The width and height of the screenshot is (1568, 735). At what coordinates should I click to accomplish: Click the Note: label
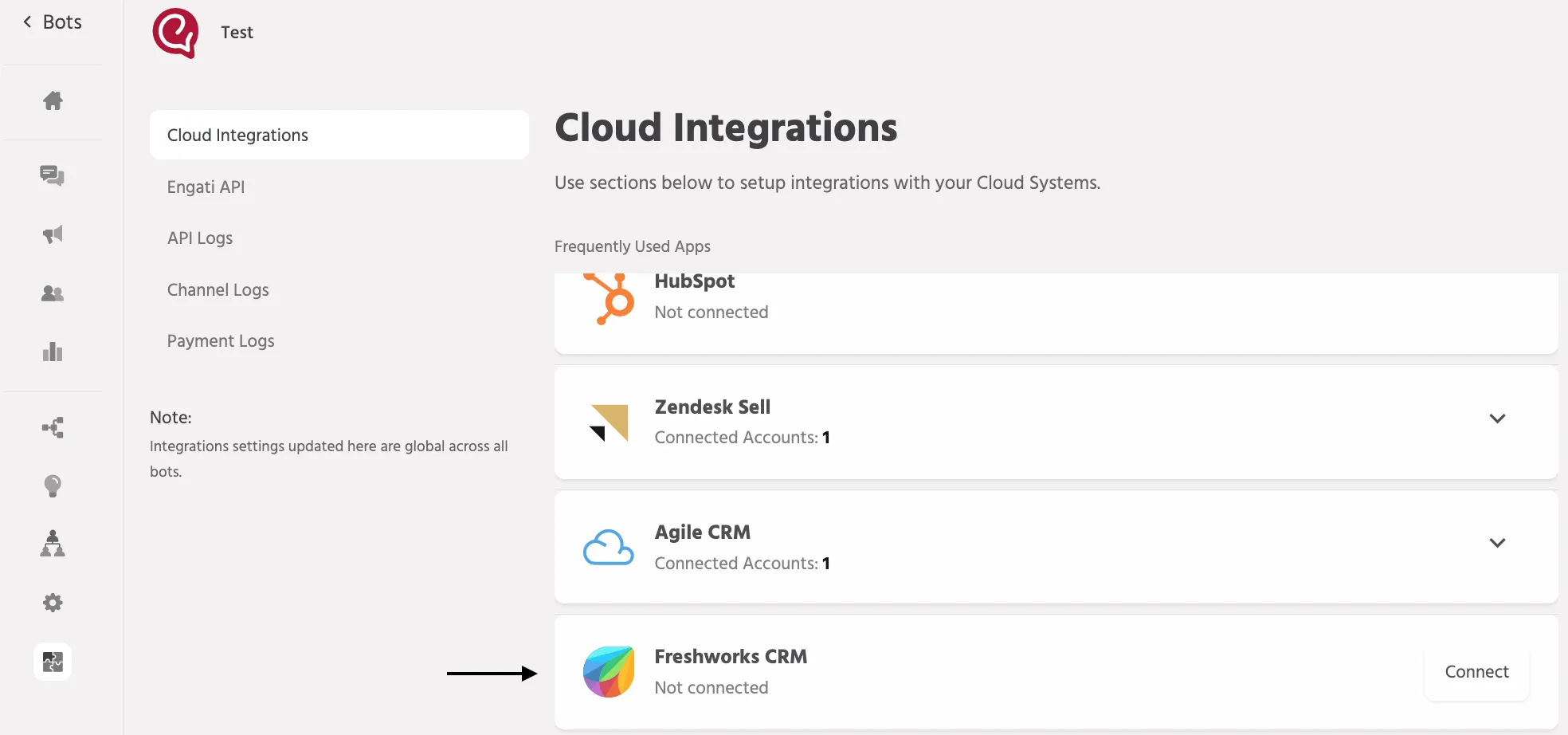171,418
